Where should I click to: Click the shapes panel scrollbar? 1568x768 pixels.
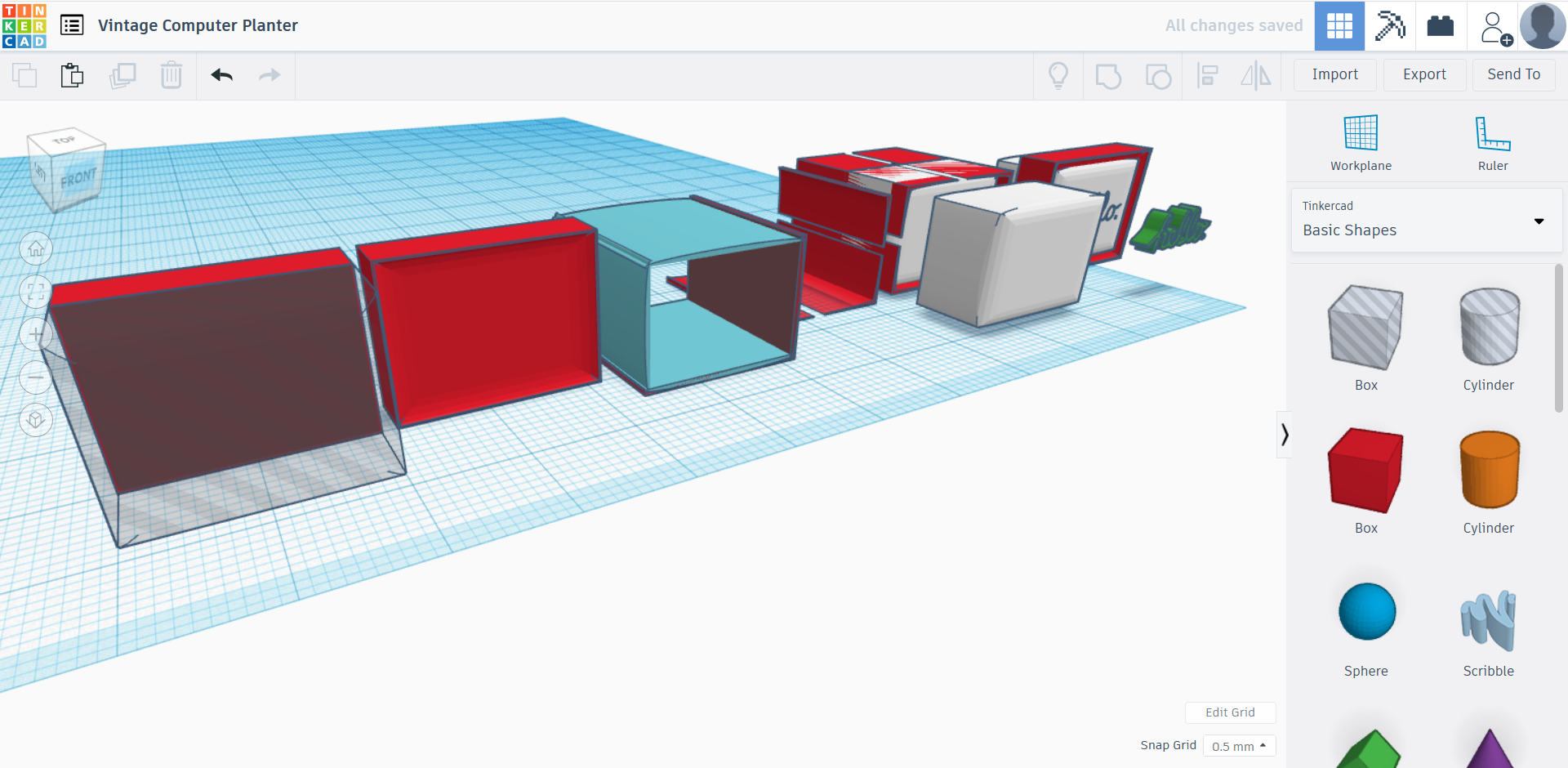tap(1558, 338)
